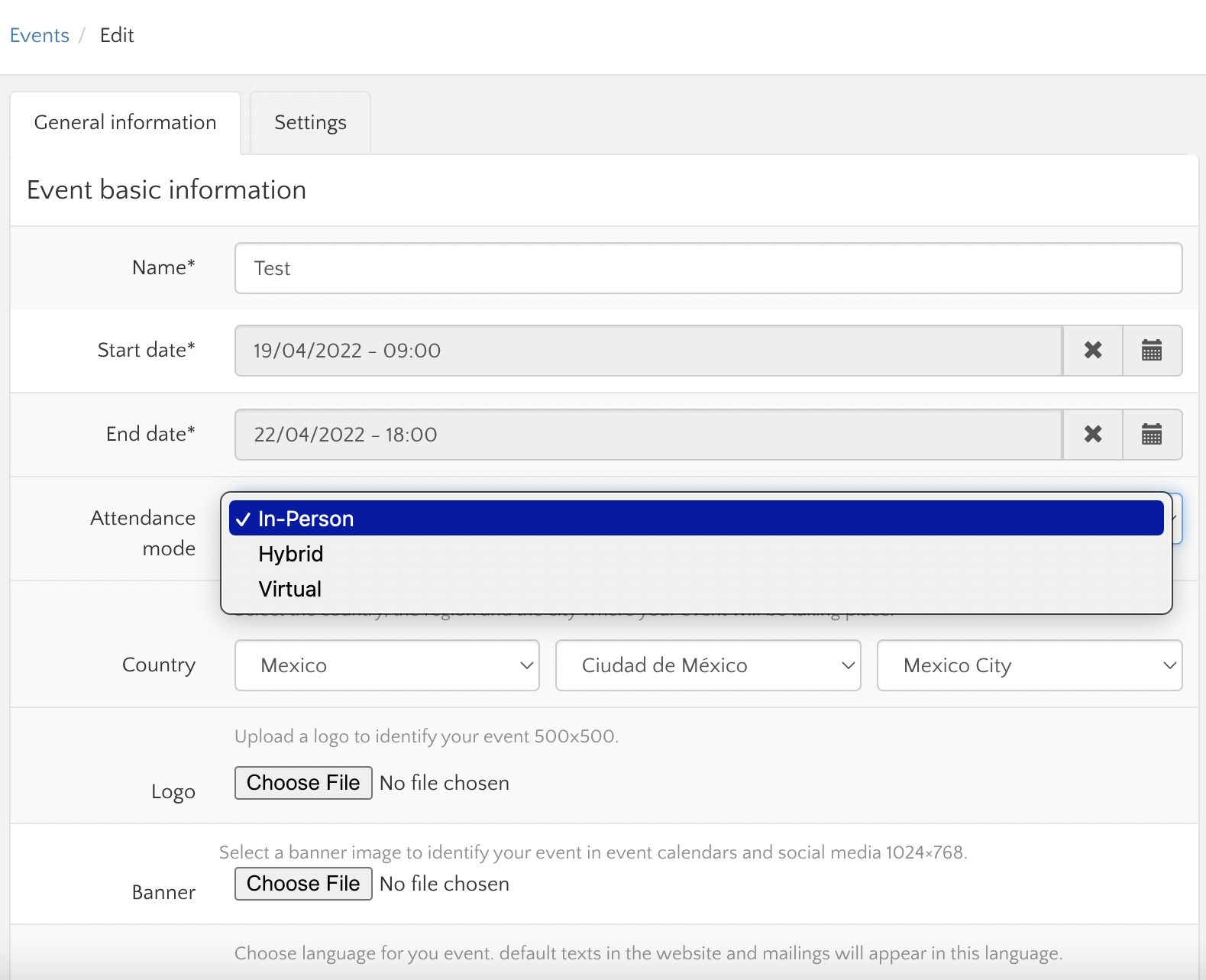The width and height of the screenshot is (1206, 980).
Task: Clear the End date with X icon
Action: (1093, 435)
